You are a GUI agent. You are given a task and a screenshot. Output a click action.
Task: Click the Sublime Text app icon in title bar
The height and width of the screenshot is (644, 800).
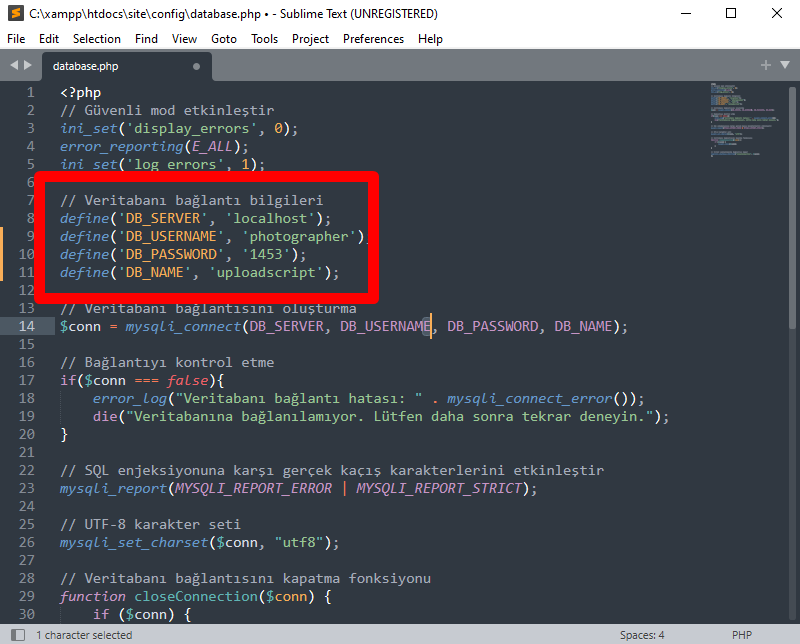[x=16, y=13]
